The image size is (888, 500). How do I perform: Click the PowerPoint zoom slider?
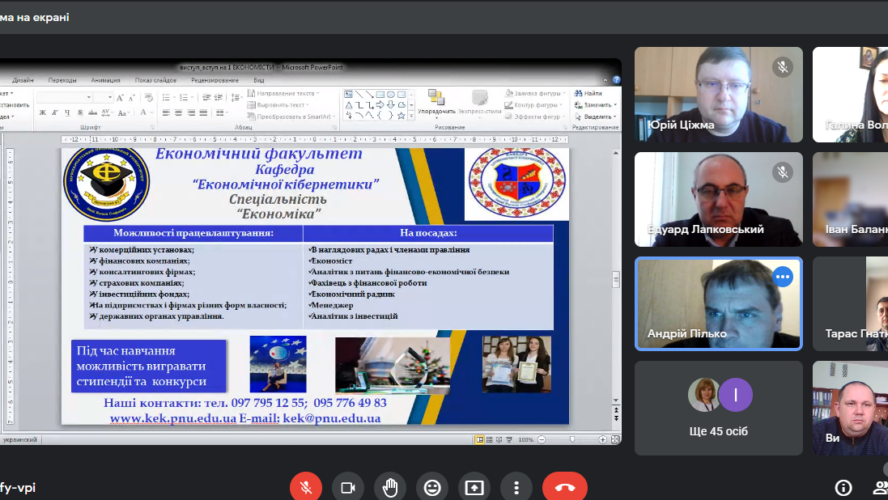[572, 439]
